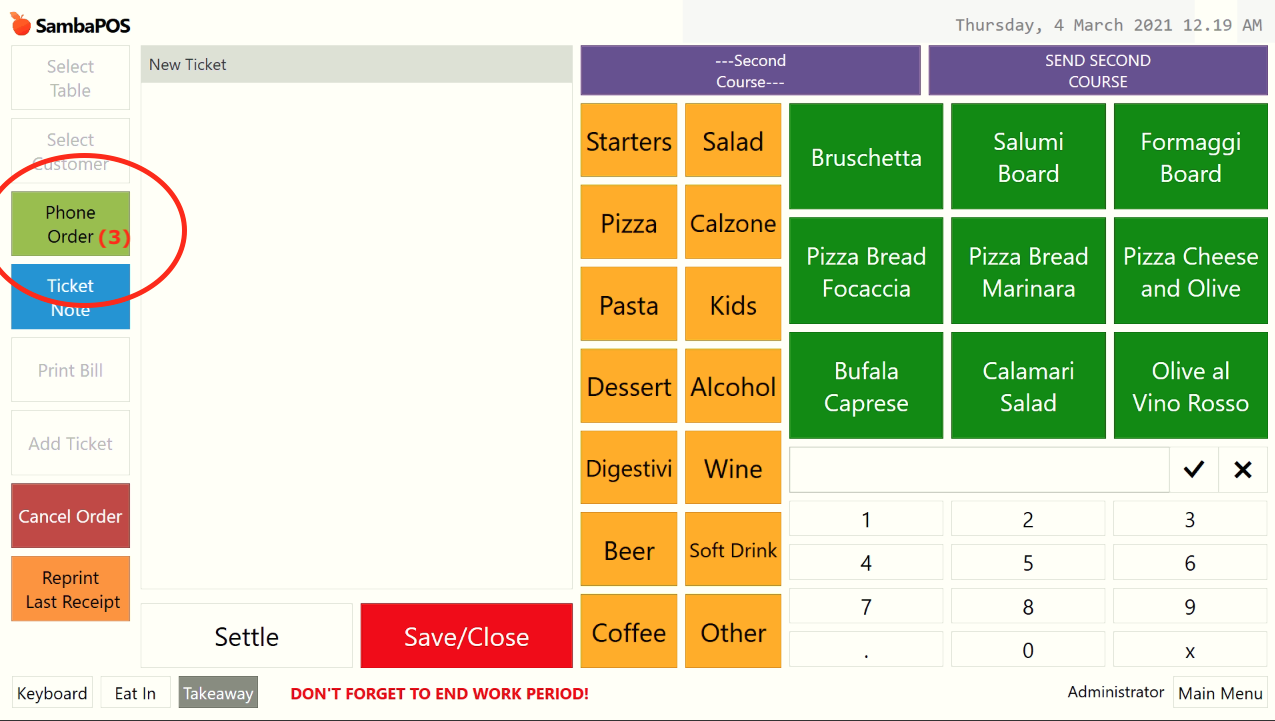Click SEND SECOND COURSE button
This screenshot has height=721, width=1275.
1098,71
